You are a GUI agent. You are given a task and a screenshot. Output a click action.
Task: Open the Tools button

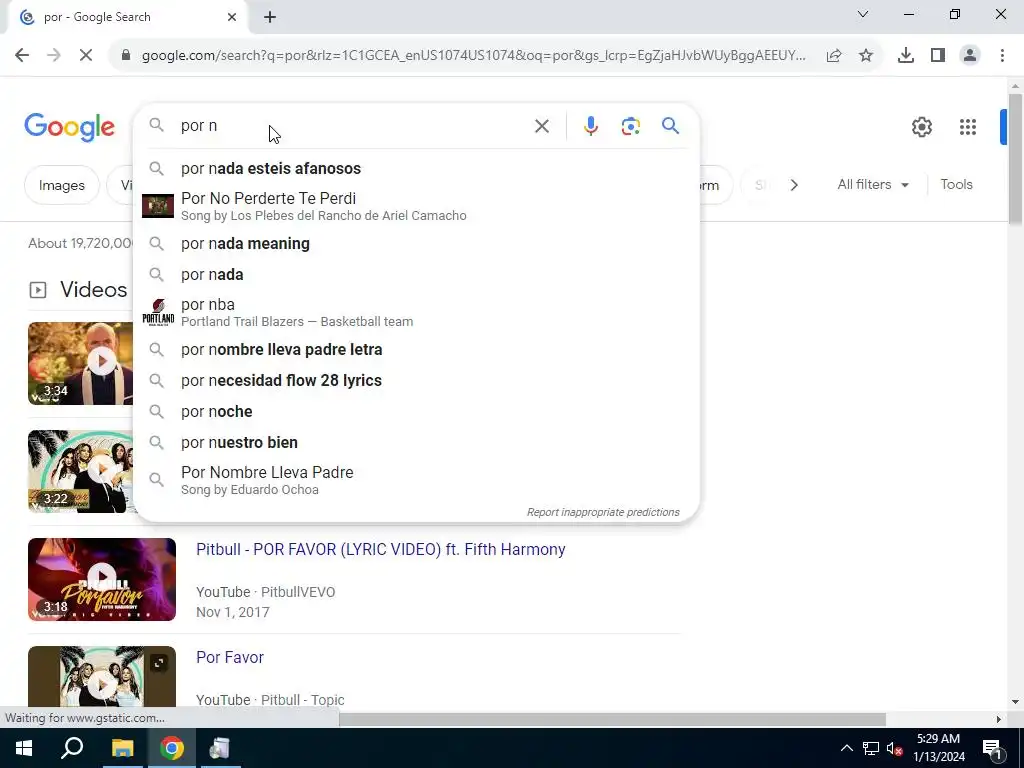coord(956,185)
